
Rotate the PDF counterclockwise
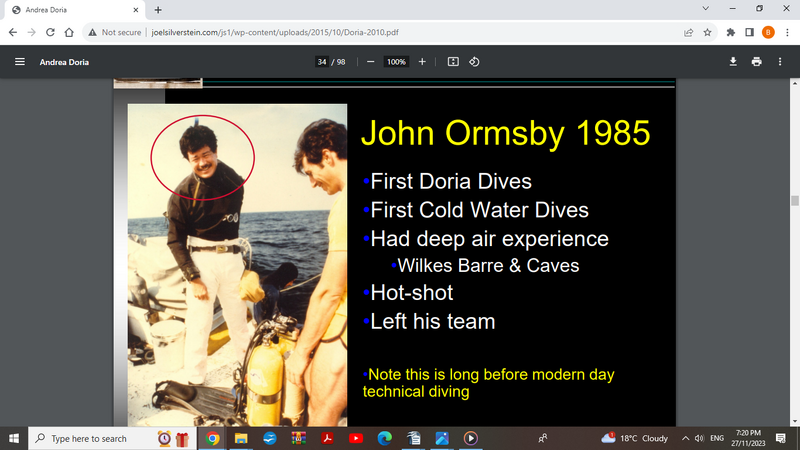point(475,61)
